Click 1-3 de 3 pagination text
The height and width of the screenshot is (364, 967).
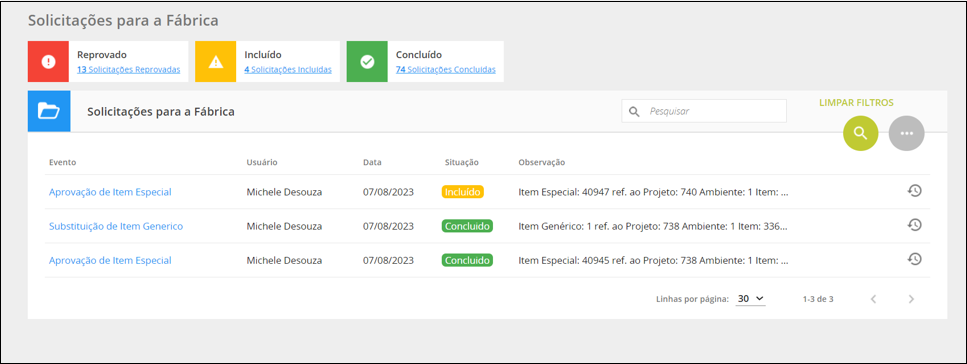pos(818,299)
